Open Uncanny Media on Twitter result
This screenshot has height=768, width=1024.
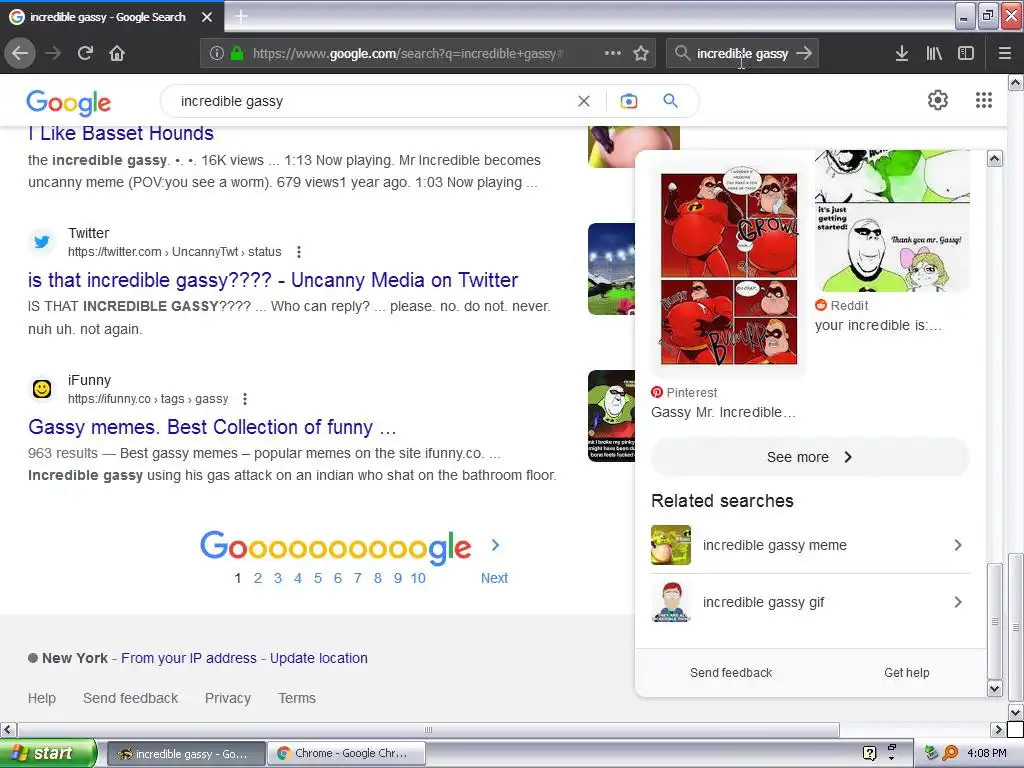coord(273,280)
